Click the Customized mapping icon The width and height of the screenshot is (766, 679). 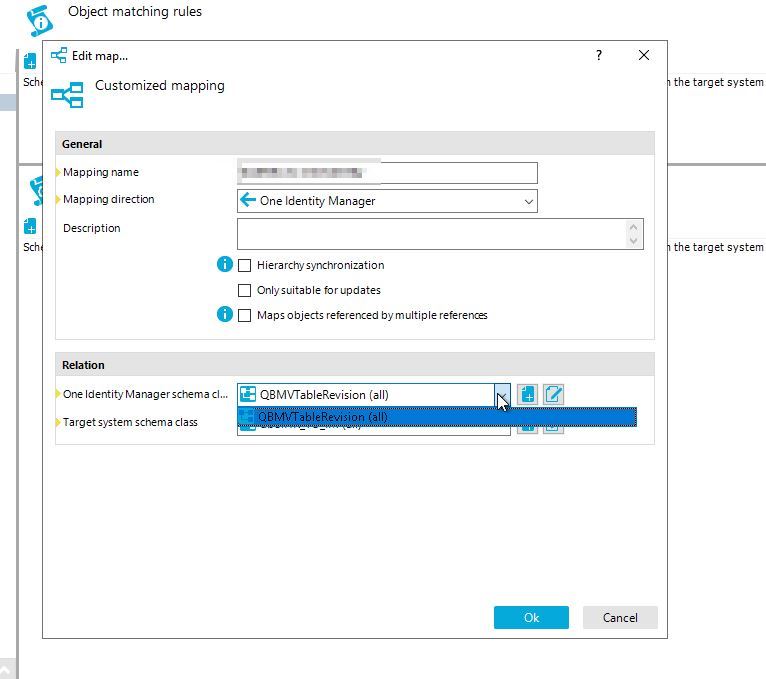(x=67, y=94)
